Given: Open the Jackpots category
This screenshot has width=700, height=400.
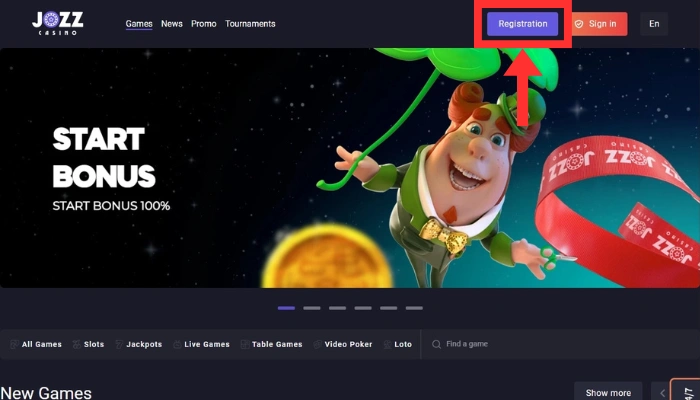Looking at the screenshot, I should 138,344.
